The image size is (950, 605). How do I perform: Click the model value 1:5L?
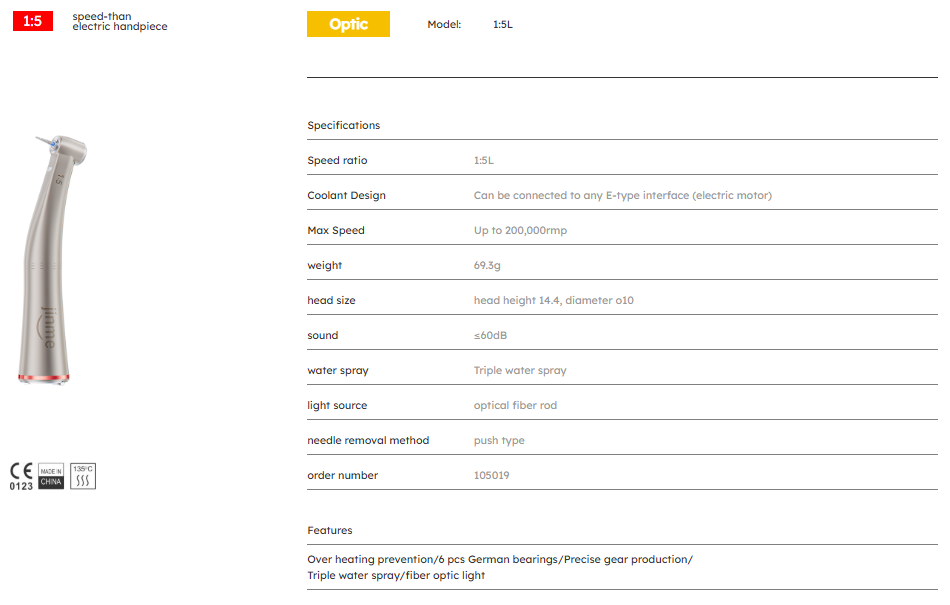502,24
